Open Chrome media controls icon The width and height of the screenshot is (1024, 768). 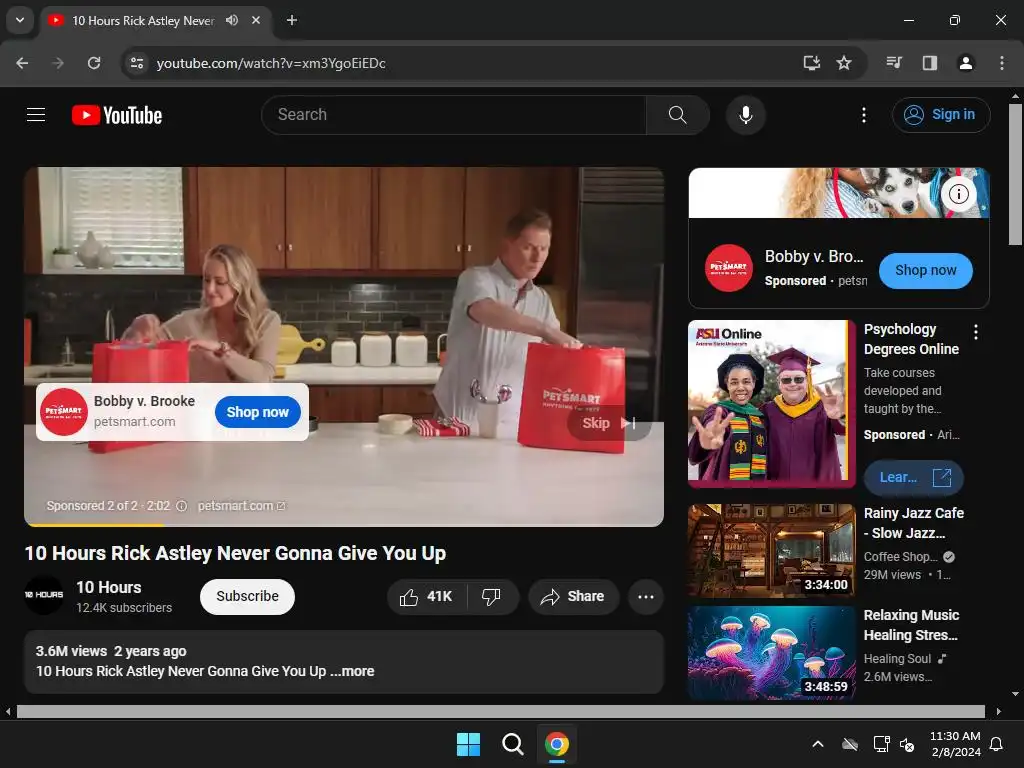click(x=894, y=63)
